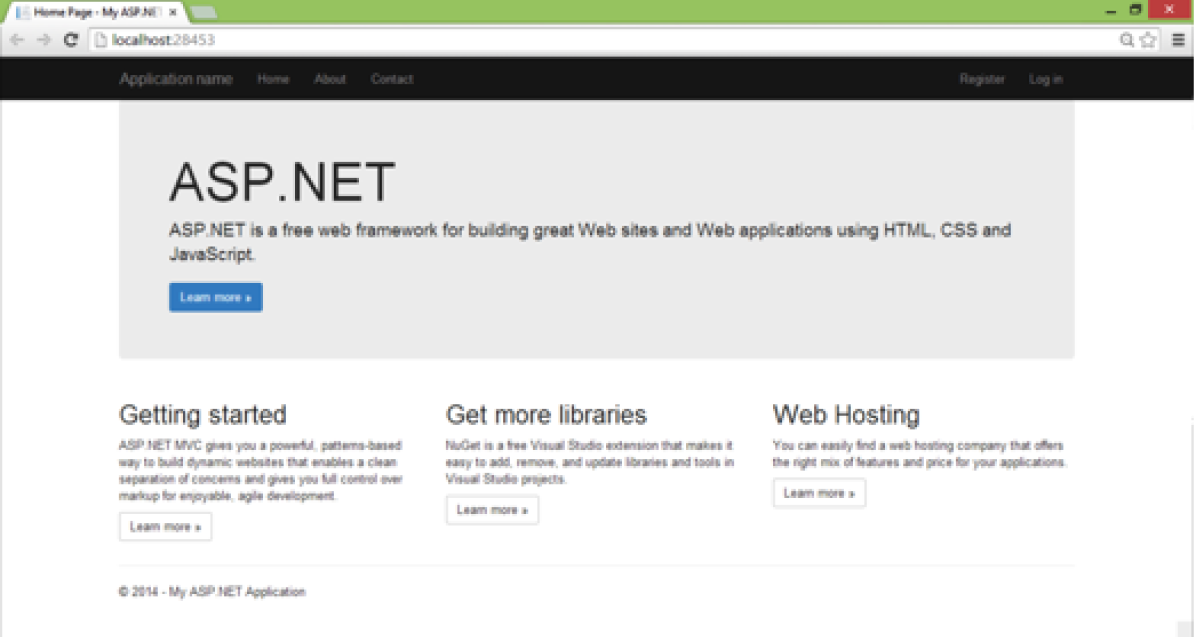Click the Get more libraries heading
The image size is (1196, 637).
pos(546,415)
